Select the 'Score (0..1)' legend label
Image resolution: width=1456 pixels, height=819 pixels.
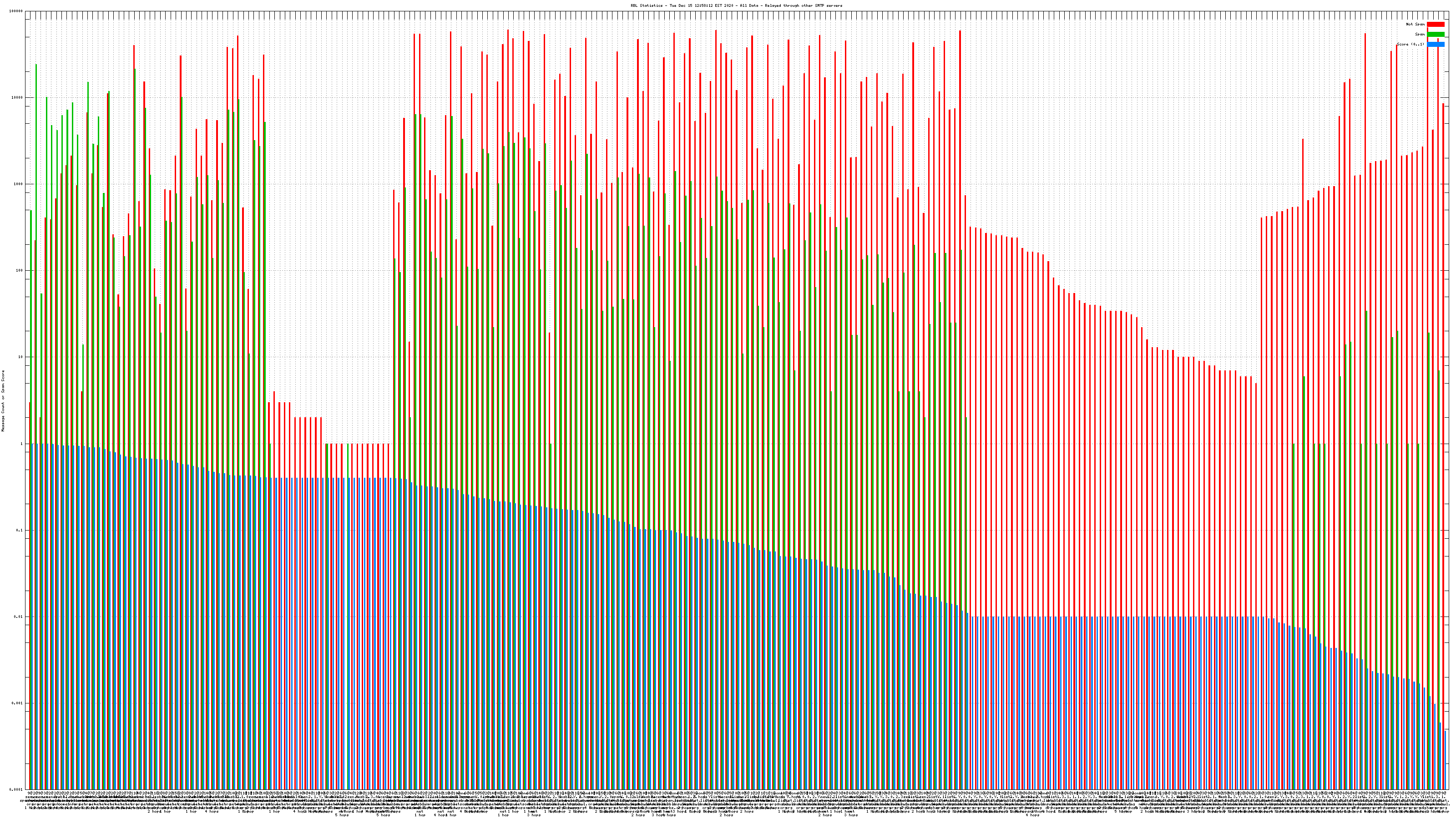(x=1410, y=45)
